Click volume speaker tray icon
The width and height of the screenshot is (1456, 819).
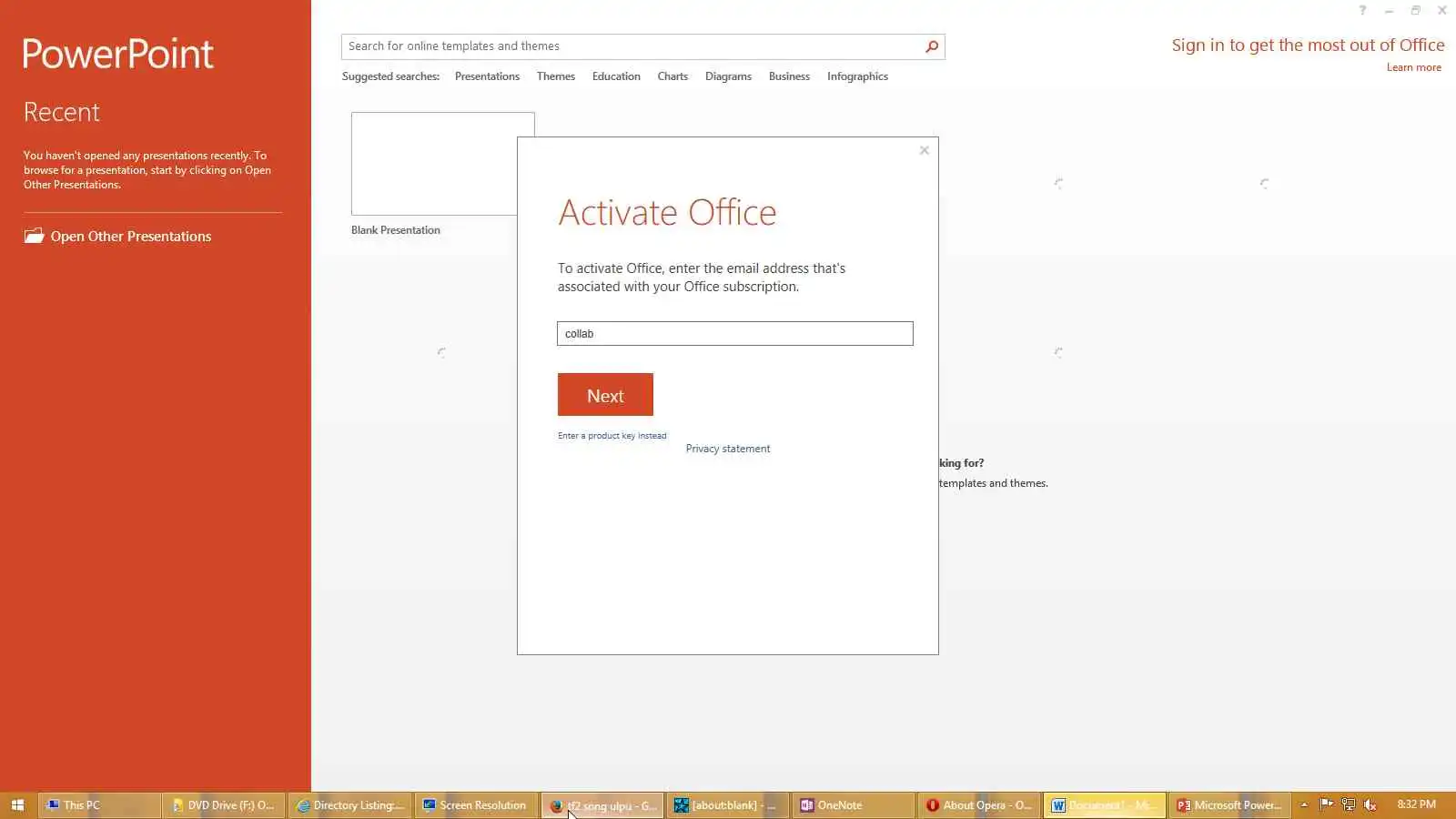[1370, 804]
